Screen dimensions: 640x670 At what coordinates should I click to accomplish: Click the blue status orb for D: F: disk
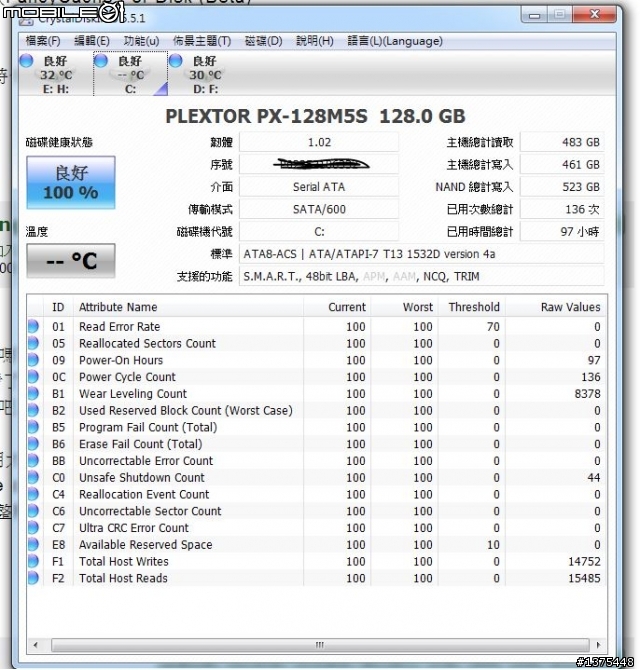176,61
